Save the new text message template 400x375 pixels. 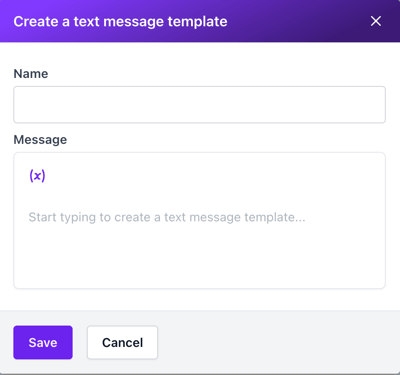(x=43, y=342)
